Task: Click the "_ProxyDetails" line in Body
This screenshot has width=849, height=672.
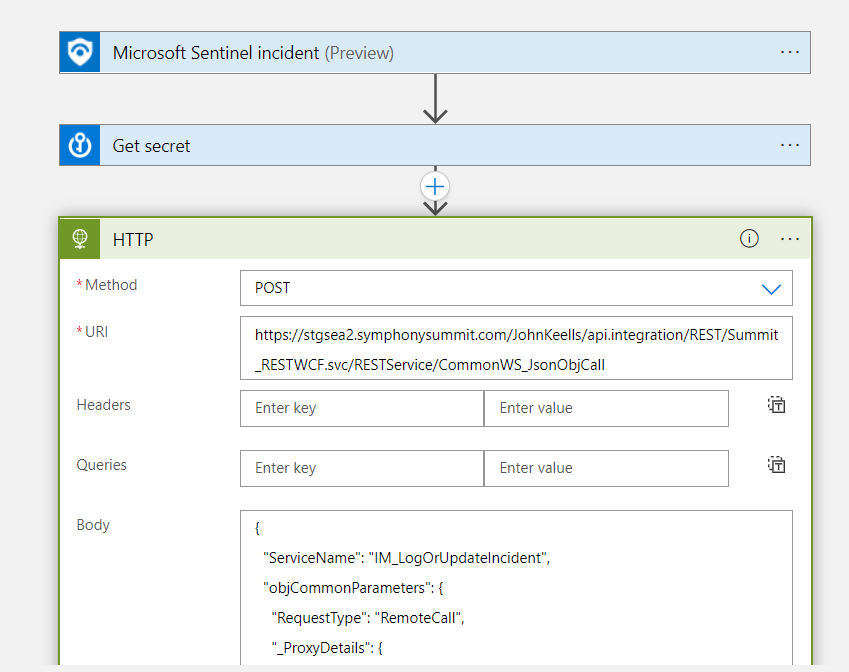Action: [x=327, y=648]
